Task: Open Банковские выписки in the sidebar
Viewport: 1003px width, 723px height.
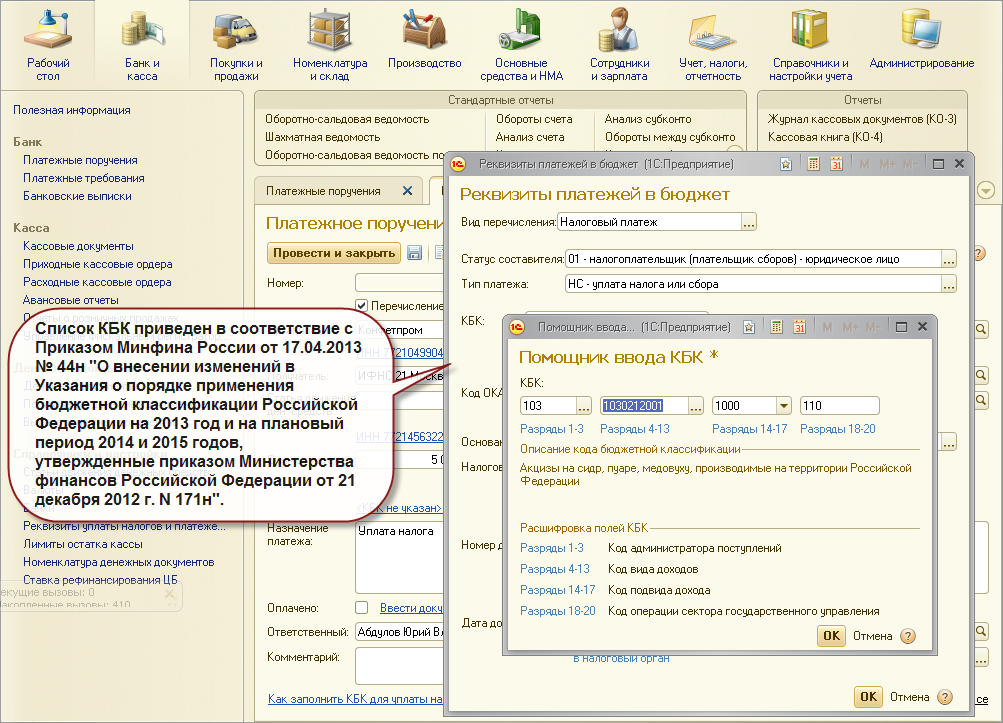Action: pyautogui.click(x=77, y=196)
